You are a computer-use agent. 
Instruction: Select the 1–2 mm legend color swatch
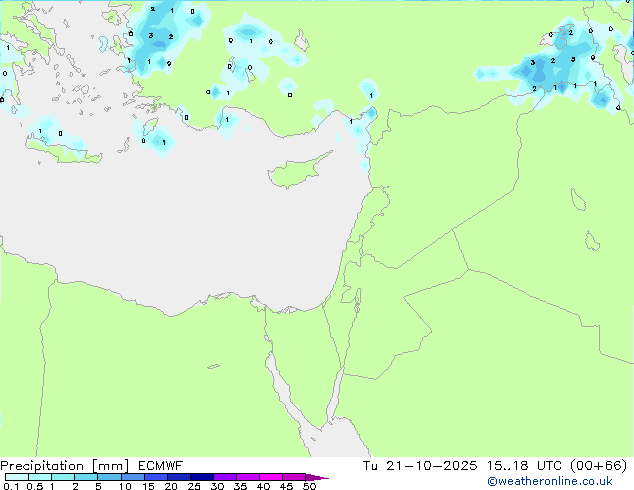[x=63, y=477]
